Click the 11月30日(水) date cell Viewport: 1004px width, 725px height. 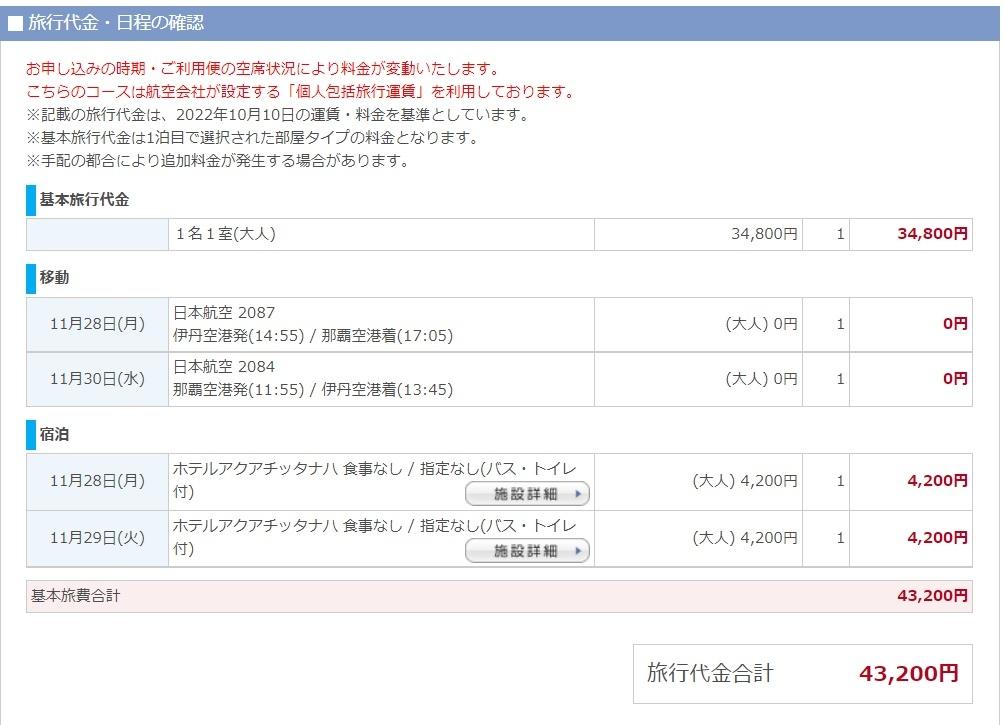pyautogui.click(x=97, y=379)
